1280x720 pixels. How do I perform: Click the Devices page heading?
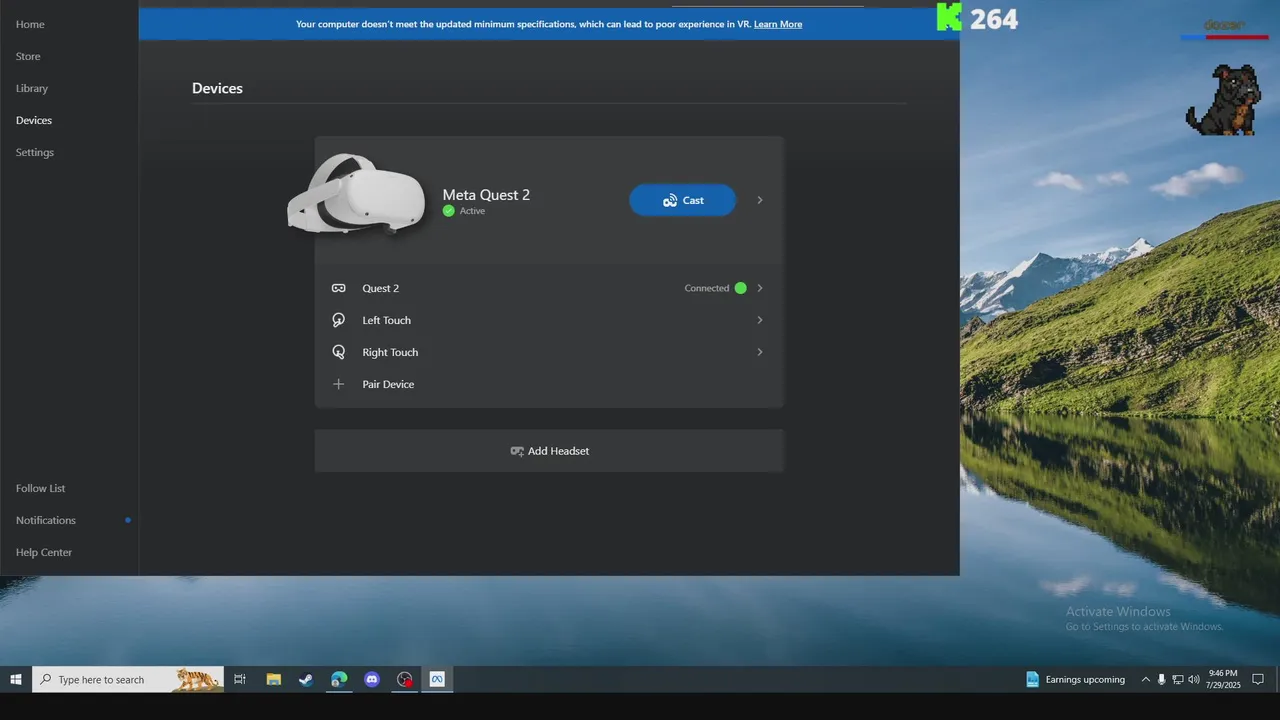217,88
